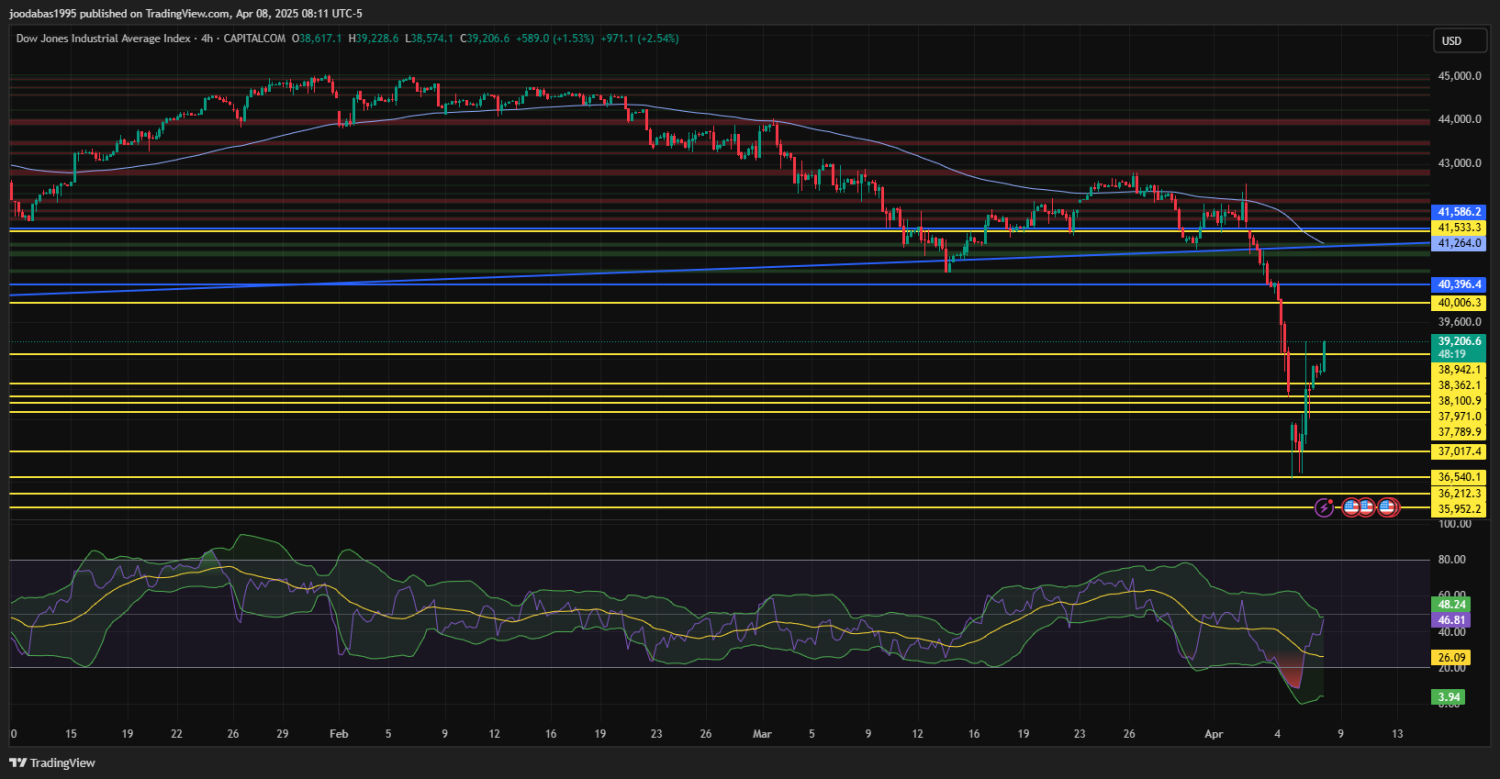
Task: Click the close value C39,206.6
Action: 485,37
